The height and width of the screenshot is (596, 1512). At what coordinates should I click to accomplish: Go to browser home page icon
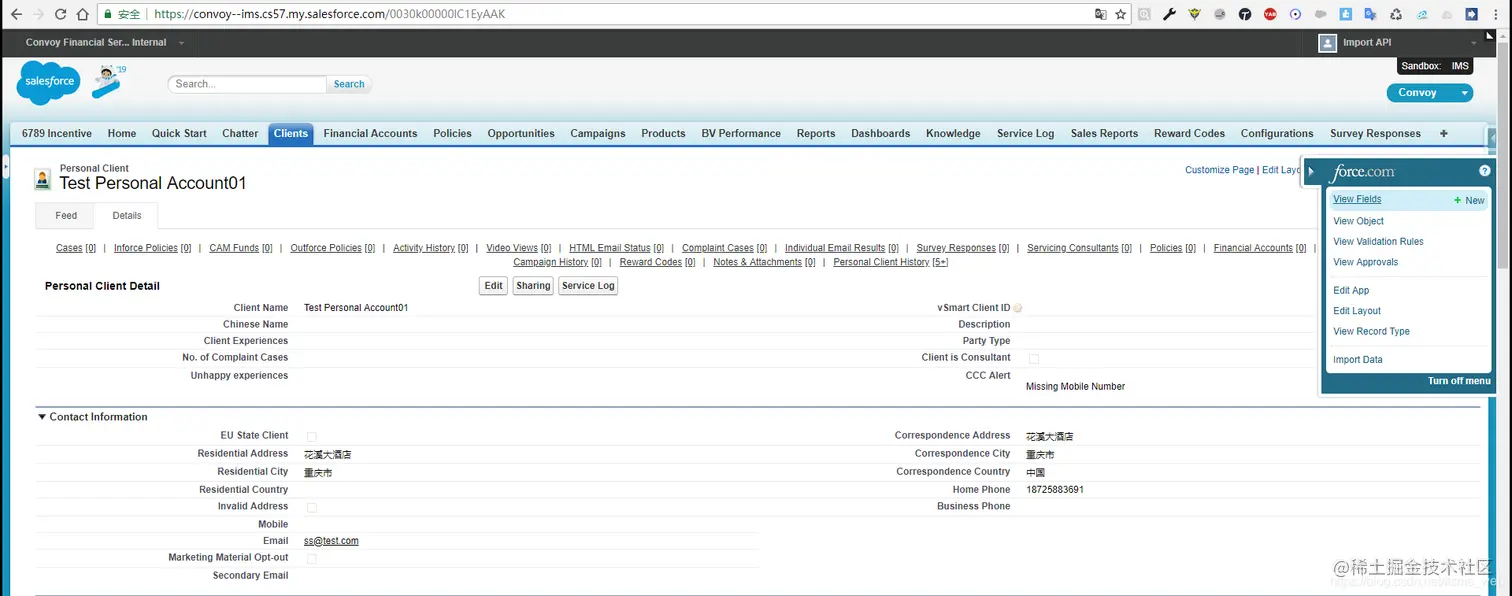click(x=82, y=15)
